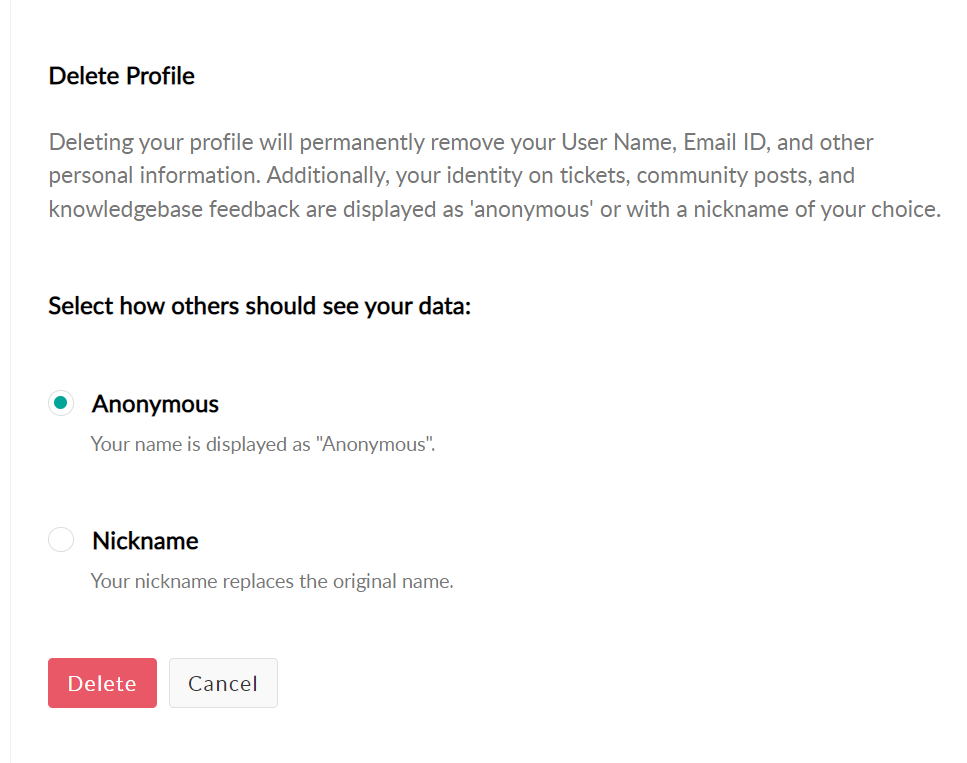Viewport: 967px width, 763px height.
Task: Abort deletion using Cancel
Action: click(x=223, y=683)
